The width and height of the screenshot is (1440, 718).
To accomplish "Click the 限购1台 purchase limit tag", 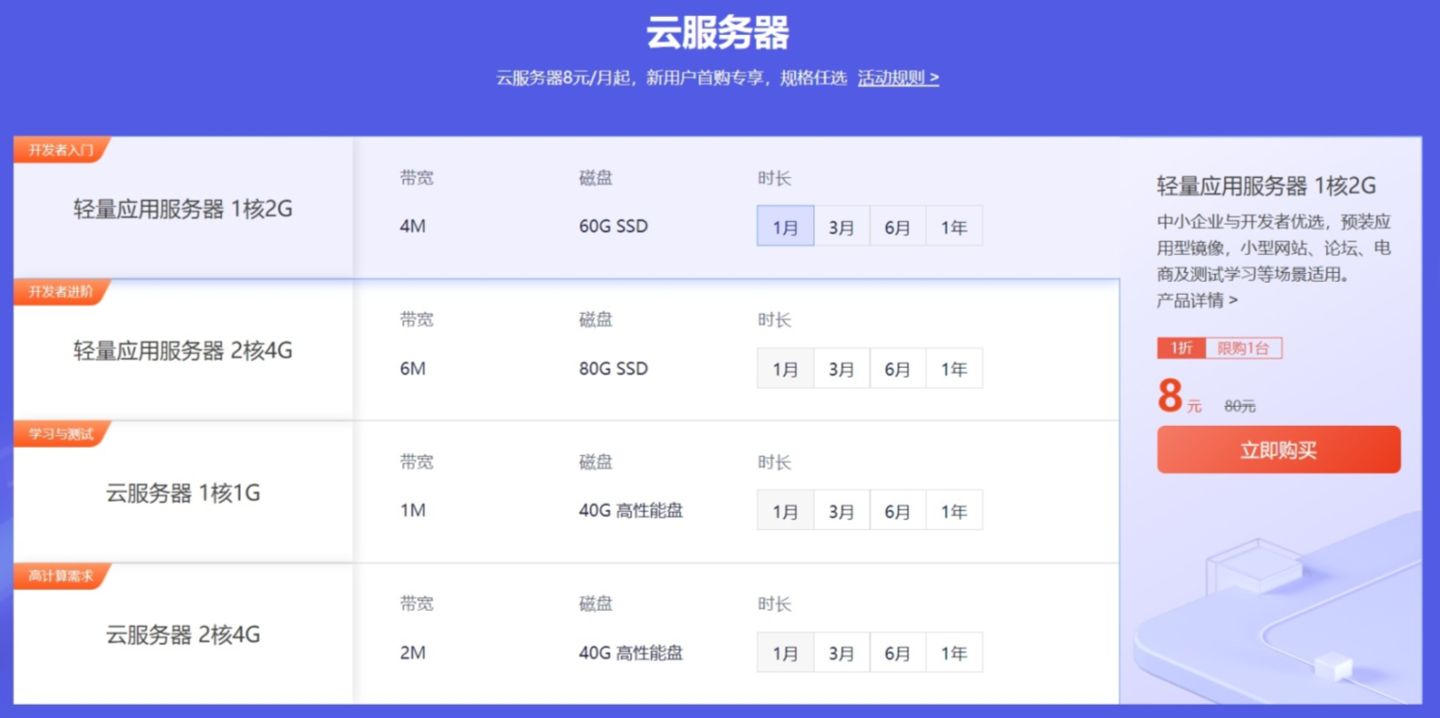I will [x=1243, y=348].
